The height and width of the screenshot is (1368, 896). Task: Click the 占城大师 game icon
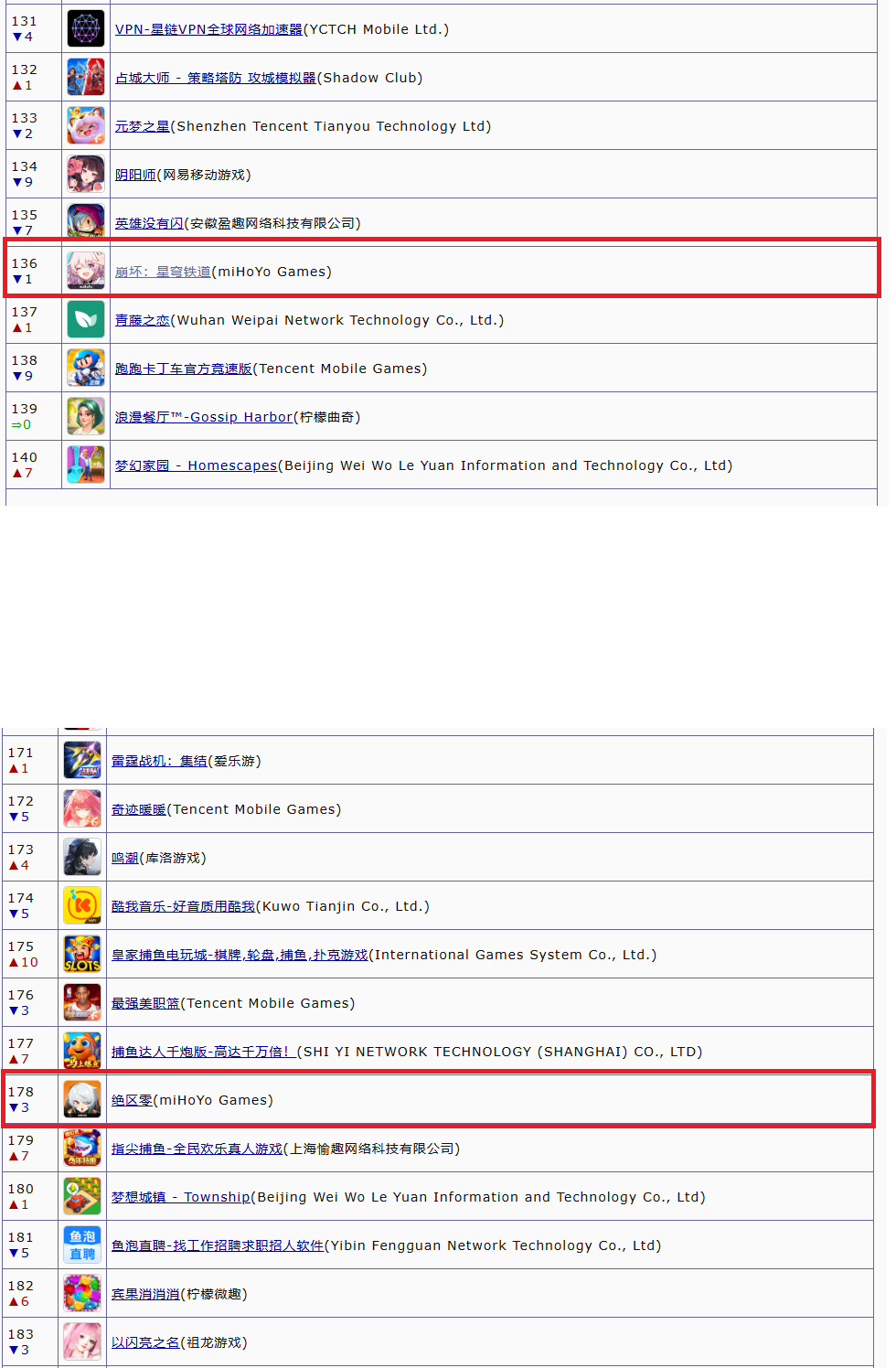[x=86, y=78]
